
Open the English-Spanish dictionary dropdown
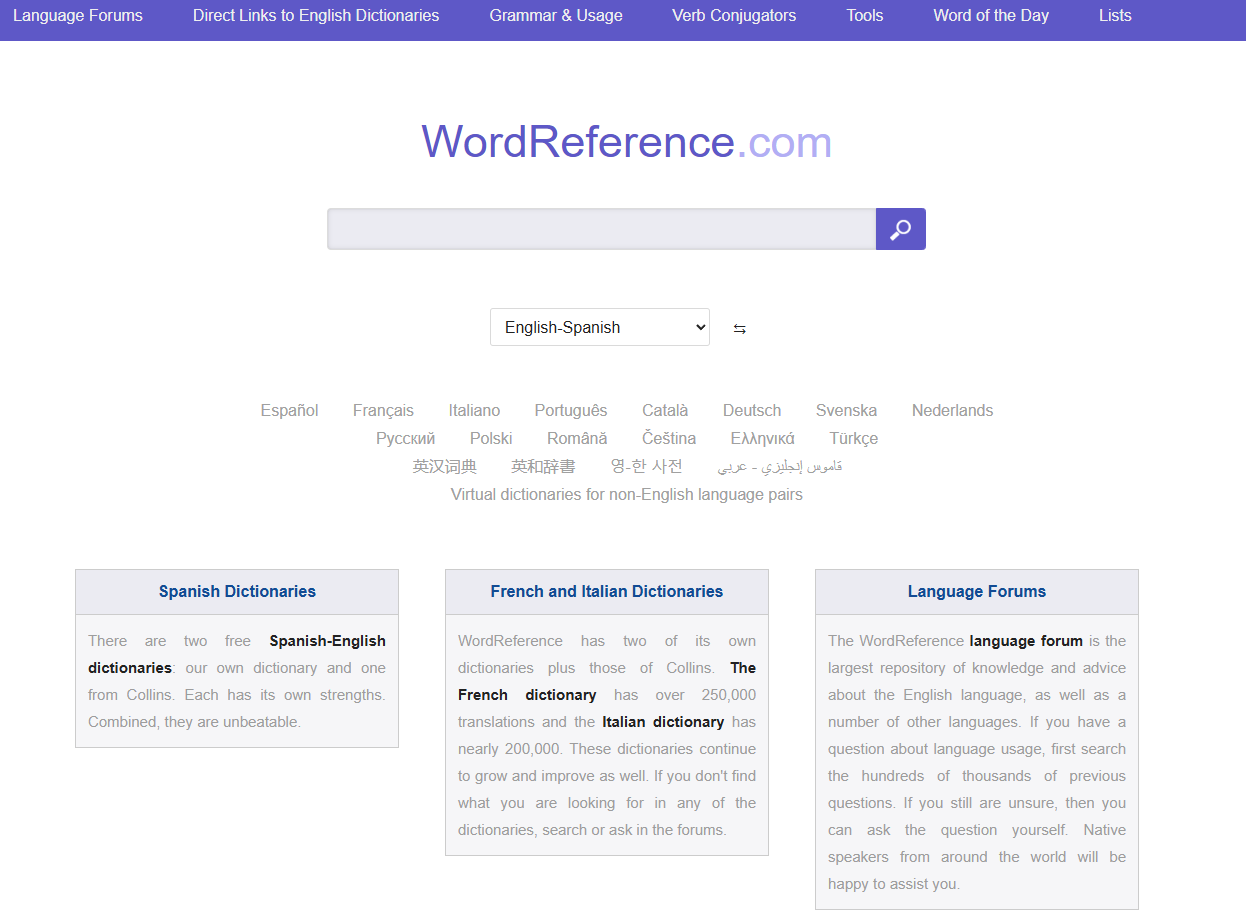[x=599, y=327]
